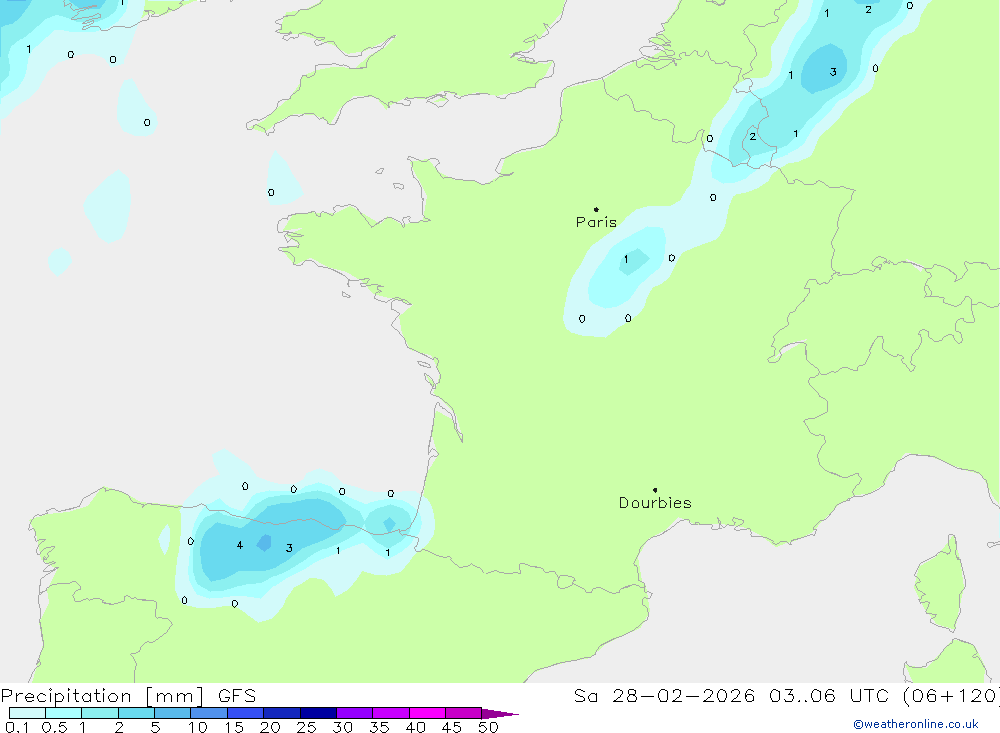Click the Dourbies location label

(x=655, y=503)
